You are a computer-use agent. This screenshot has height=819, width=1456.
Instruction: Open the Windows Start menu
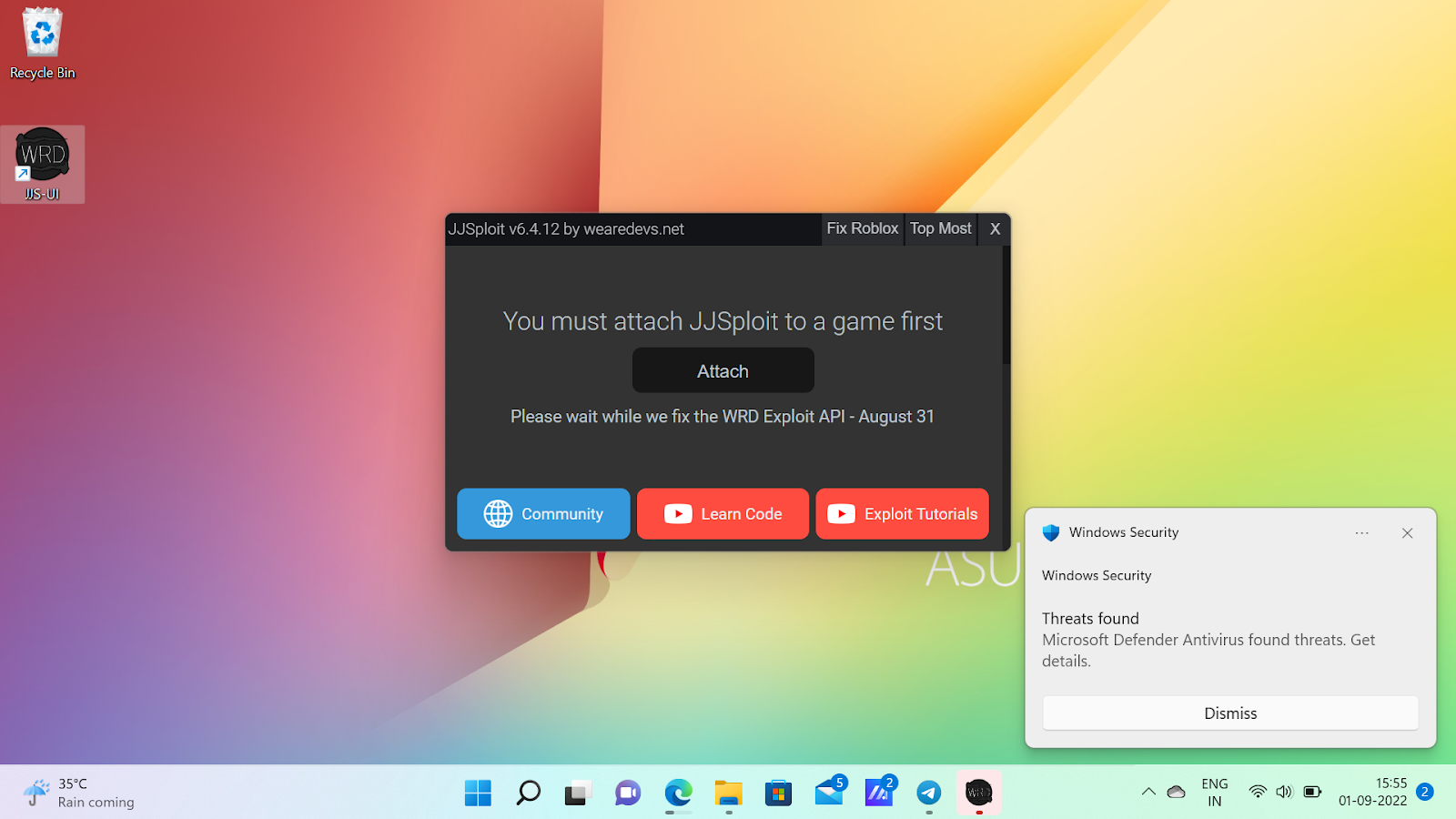tap(478, 793)
